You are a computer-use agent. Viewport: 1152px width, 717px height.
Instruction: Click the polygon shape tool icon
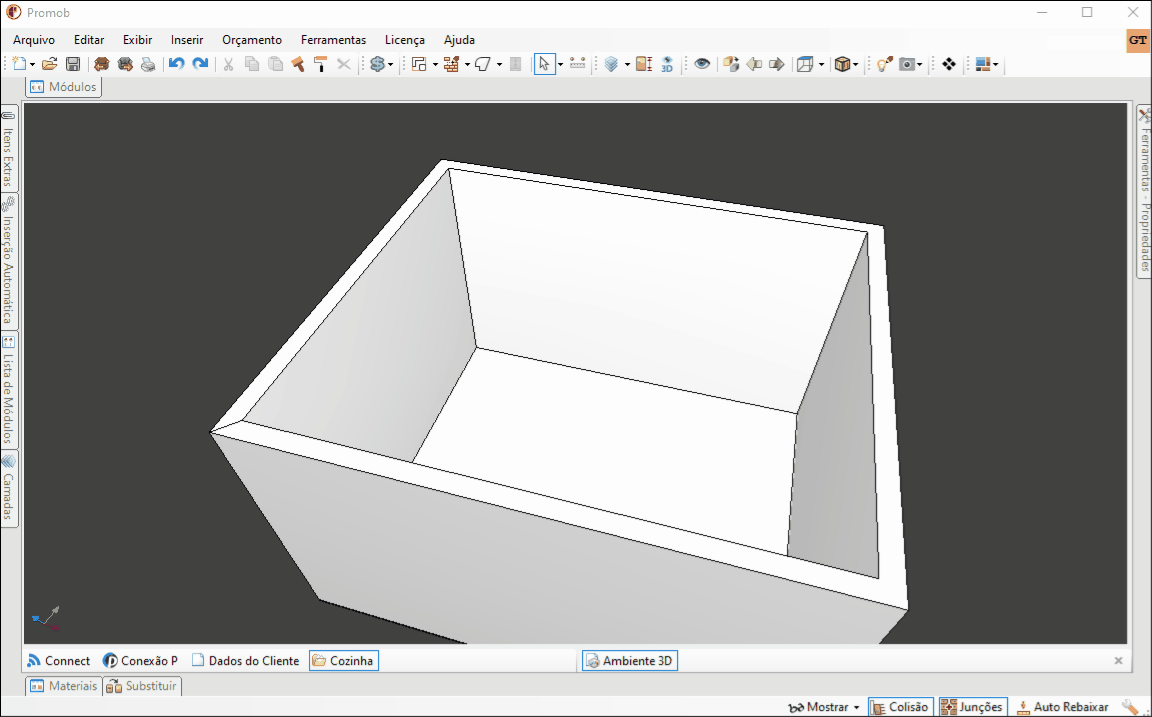pyautogui.click(x=483, y=64)
